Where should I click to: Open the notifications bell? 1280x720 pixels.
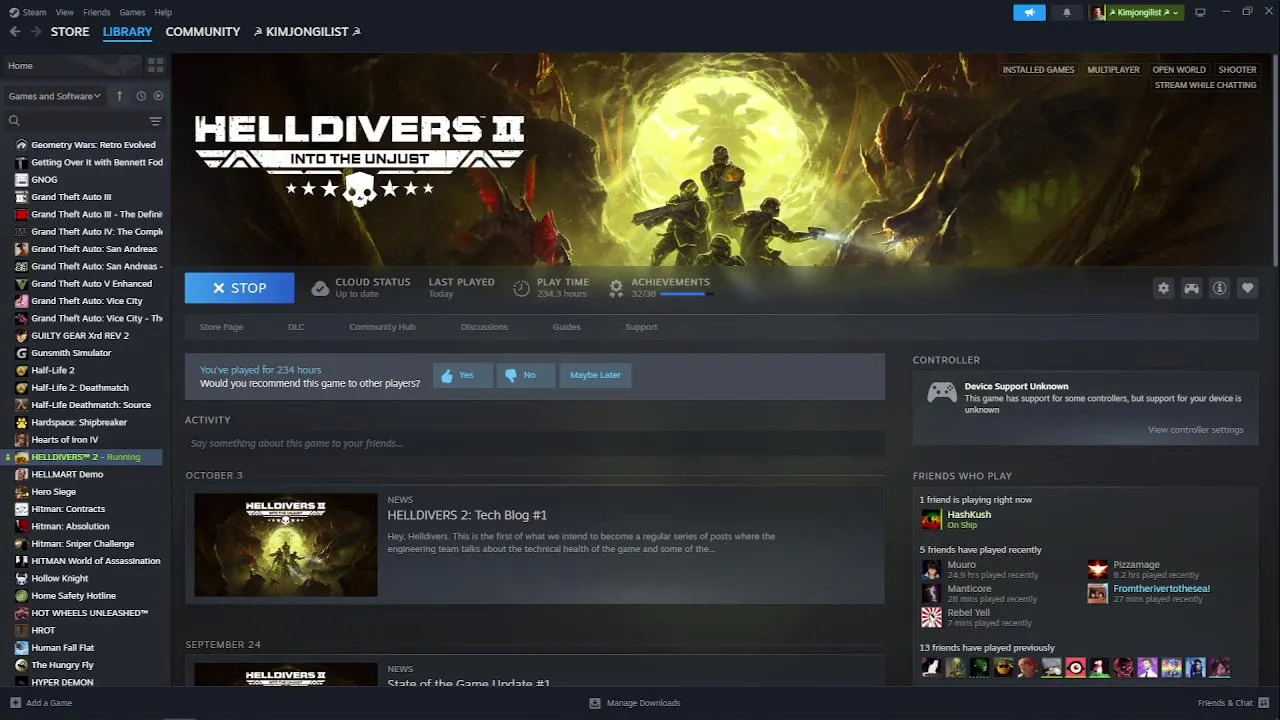tap(1067, 12)
